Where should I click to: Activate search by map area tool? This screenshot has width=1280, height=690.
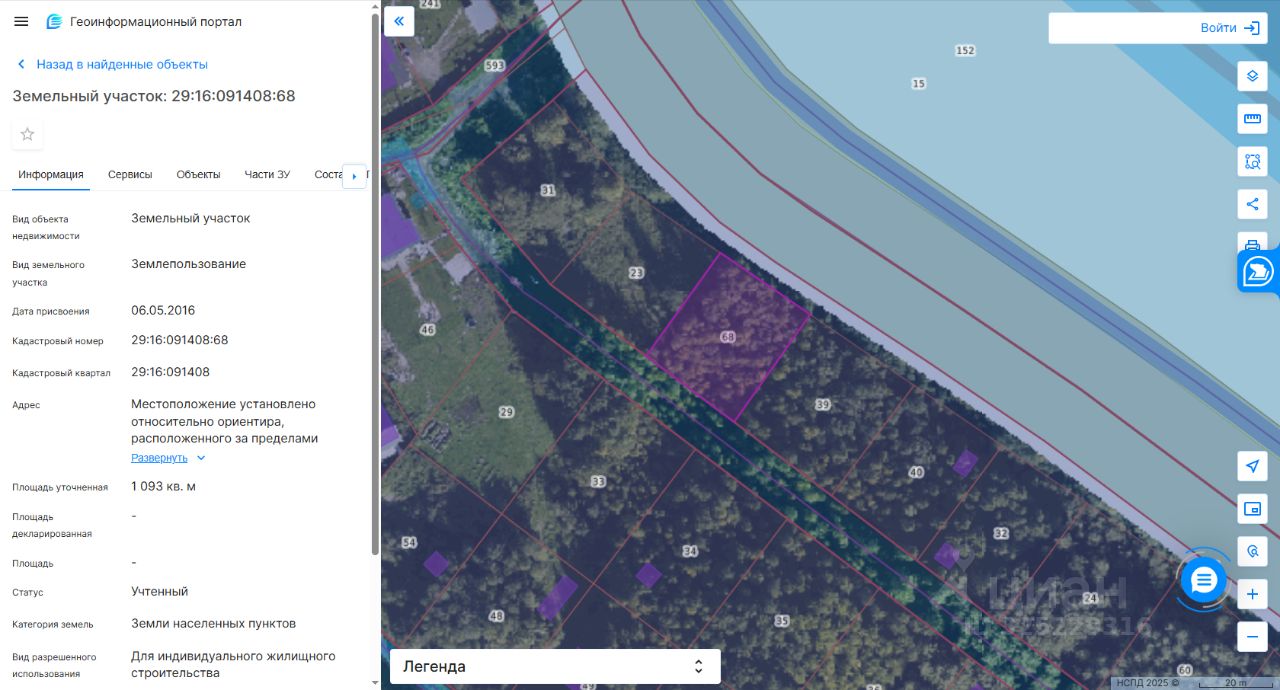click(1252, 161)
